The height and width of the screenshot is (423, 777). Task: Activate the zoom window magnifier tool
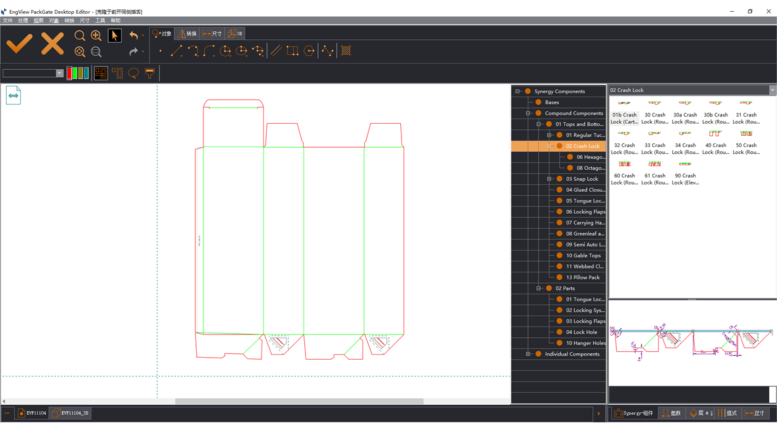click(79, 36)
